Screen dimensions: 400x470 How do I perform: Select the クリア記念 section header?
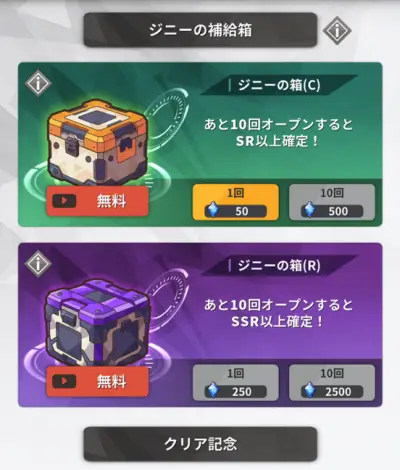point(200,444)
